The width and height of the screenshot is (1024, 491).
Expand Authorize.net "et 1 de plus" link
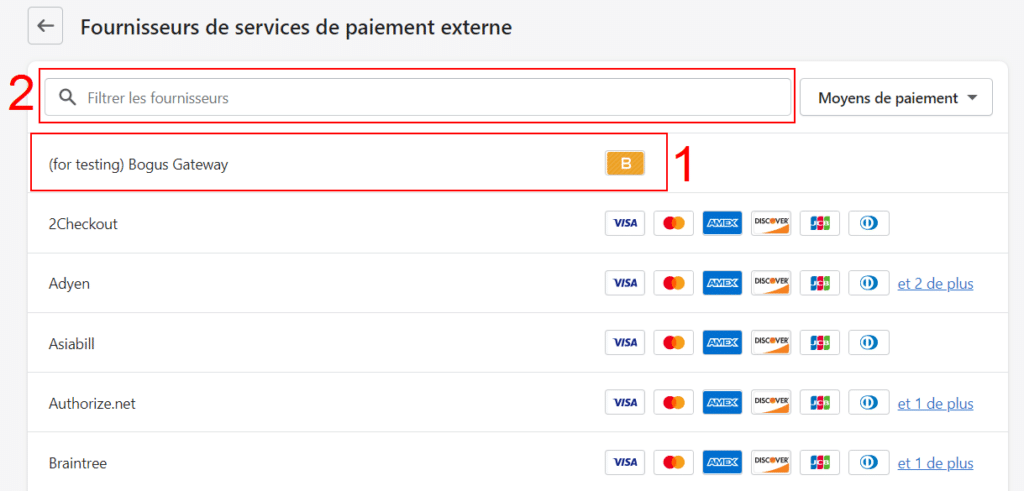click(x=935, y=403)
